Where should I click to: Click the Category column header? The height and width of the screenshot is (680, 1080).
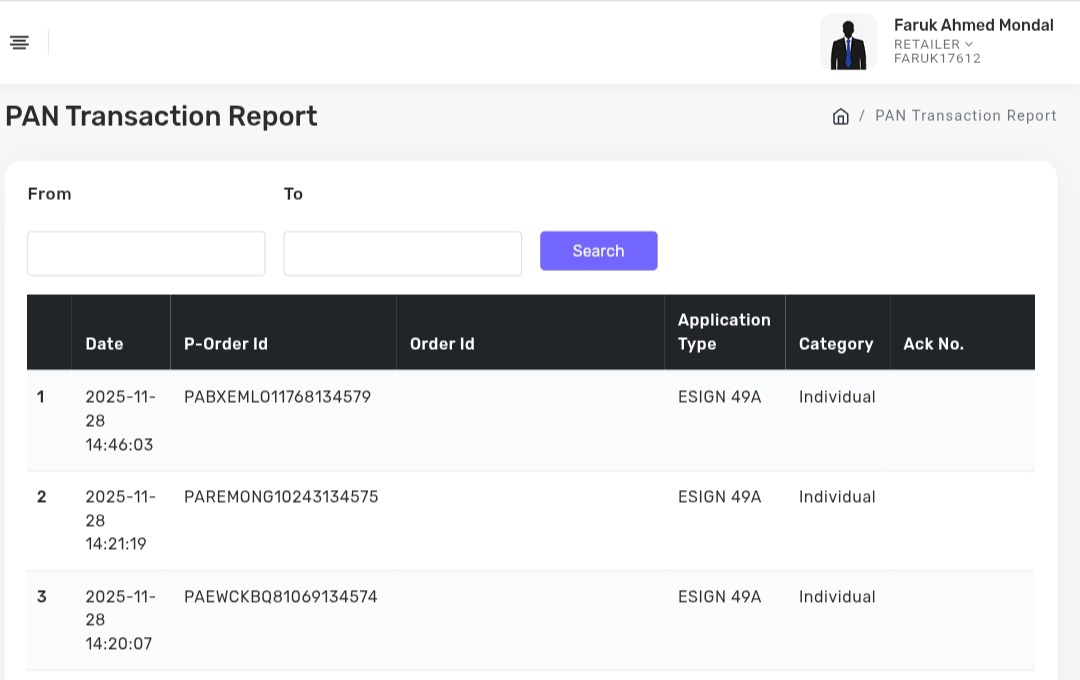pos(836,343)
